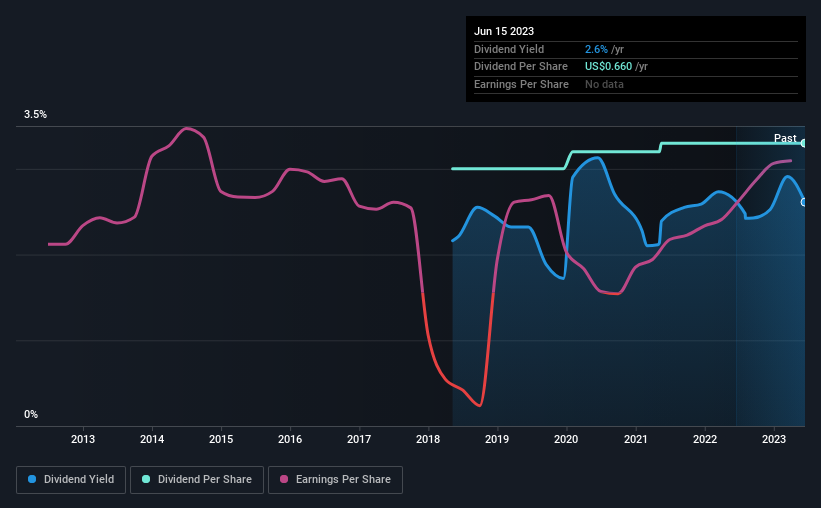The image size is (821, 508).
Task: Click the Dividend Per Share endpoint marker
Action: coord(803,143)
